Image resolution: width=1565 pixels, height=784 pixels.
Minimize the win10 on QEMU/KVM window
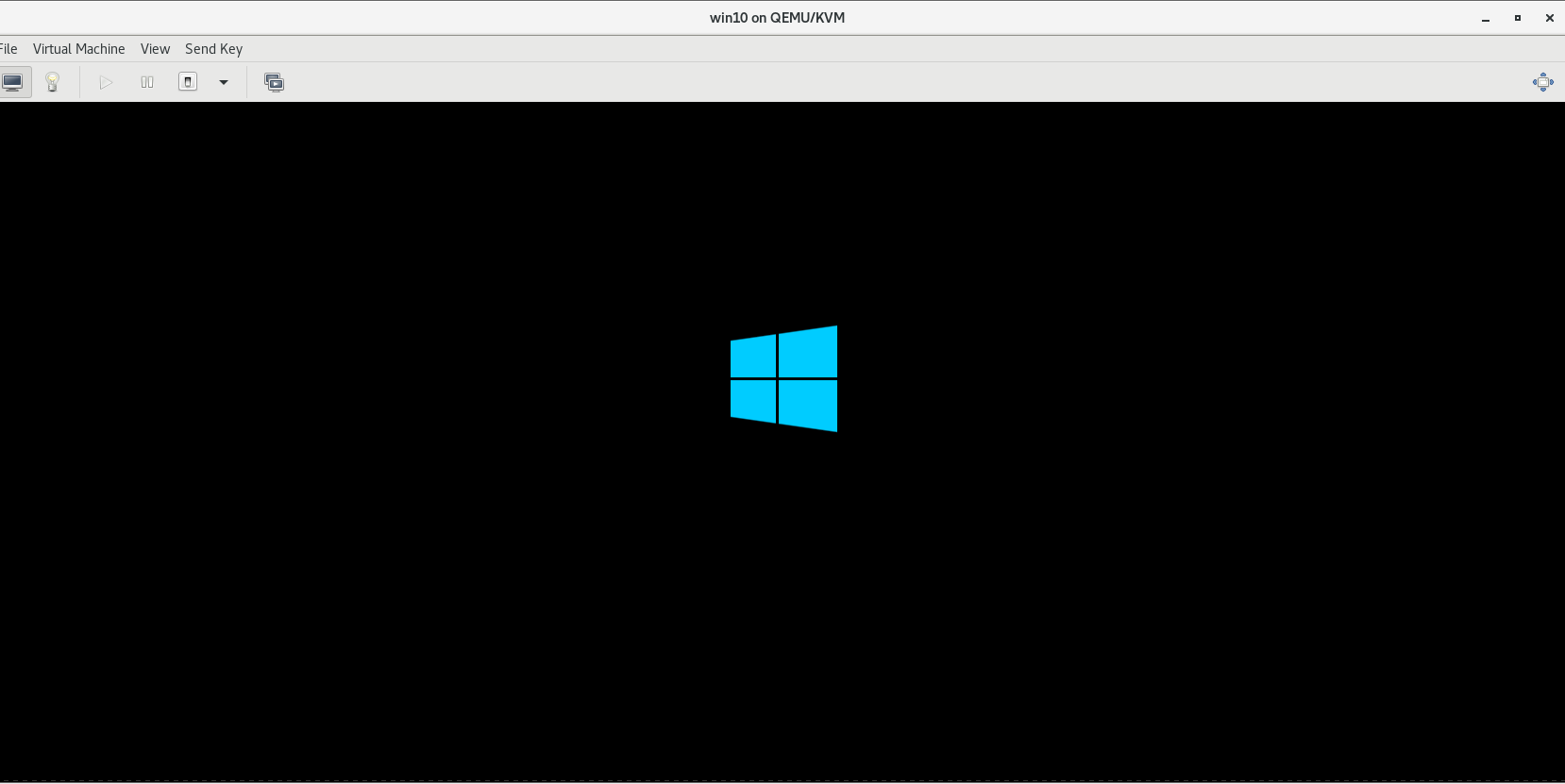(1486, 18)
